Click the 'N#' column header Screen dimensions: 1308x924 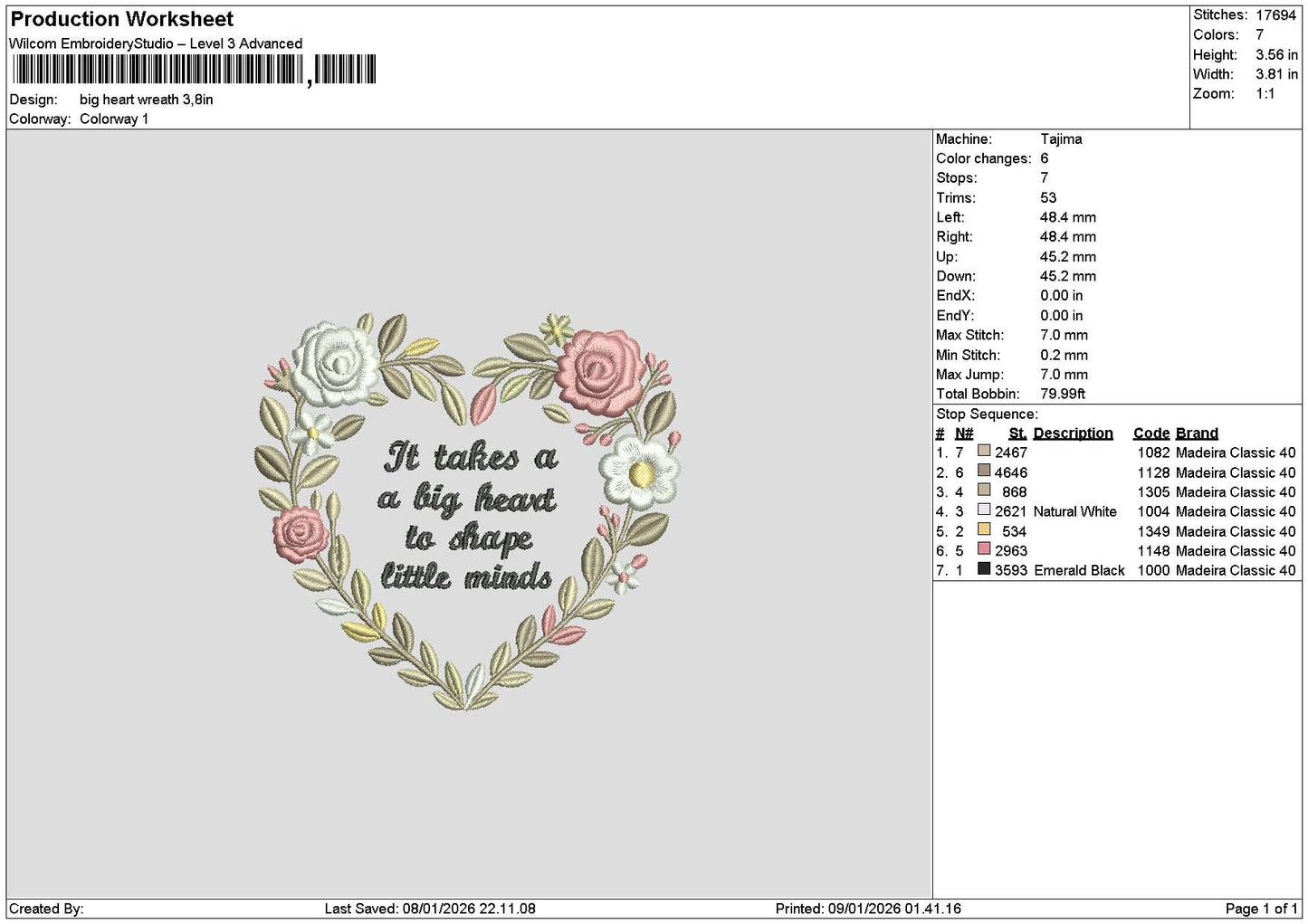coord(964,433)
